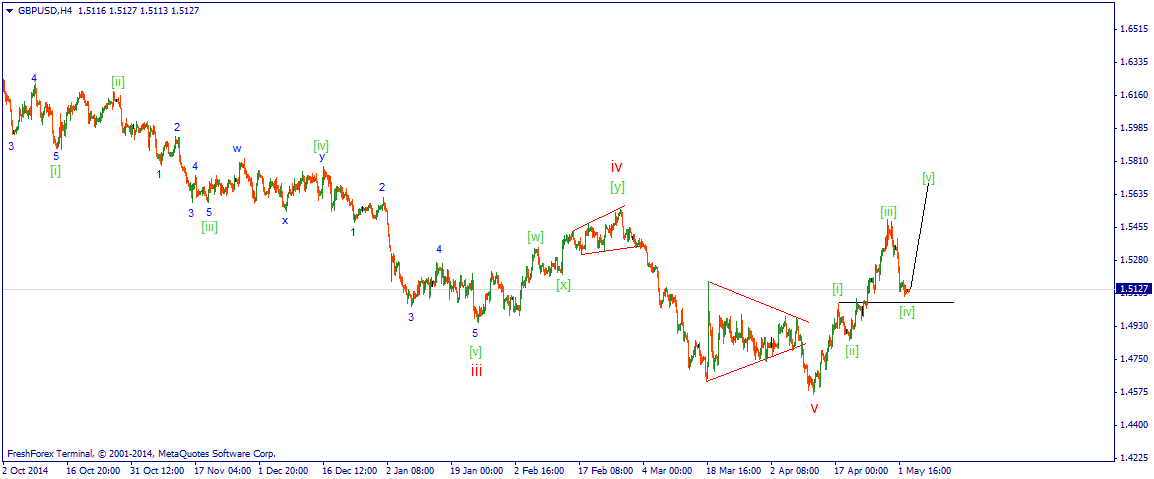
Task: Click the blue w wave label
Action: (x=237, y=148)
